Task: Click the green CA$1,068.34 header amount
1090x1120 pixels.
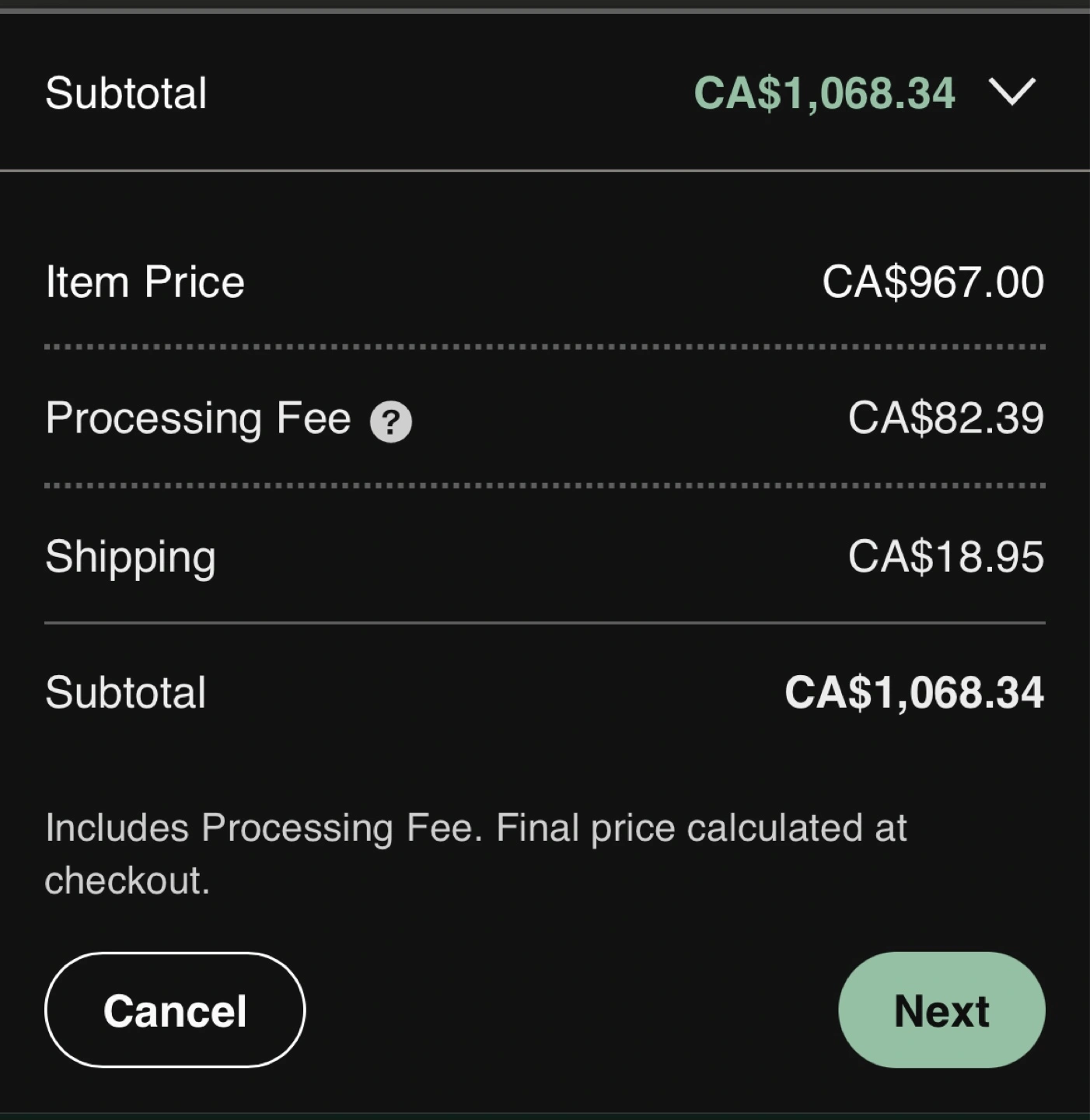Action: click(x=823, y=93)
